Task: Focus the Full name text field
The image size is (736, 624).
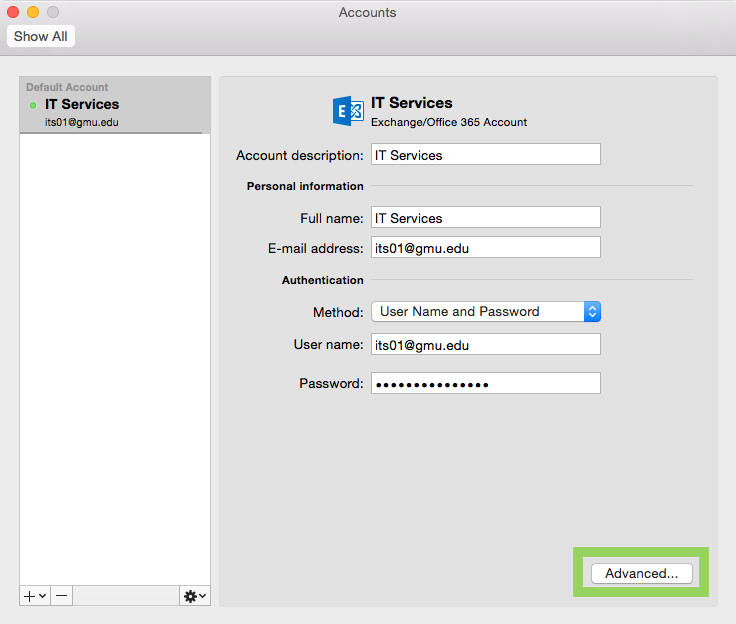Action: (485, 218)
